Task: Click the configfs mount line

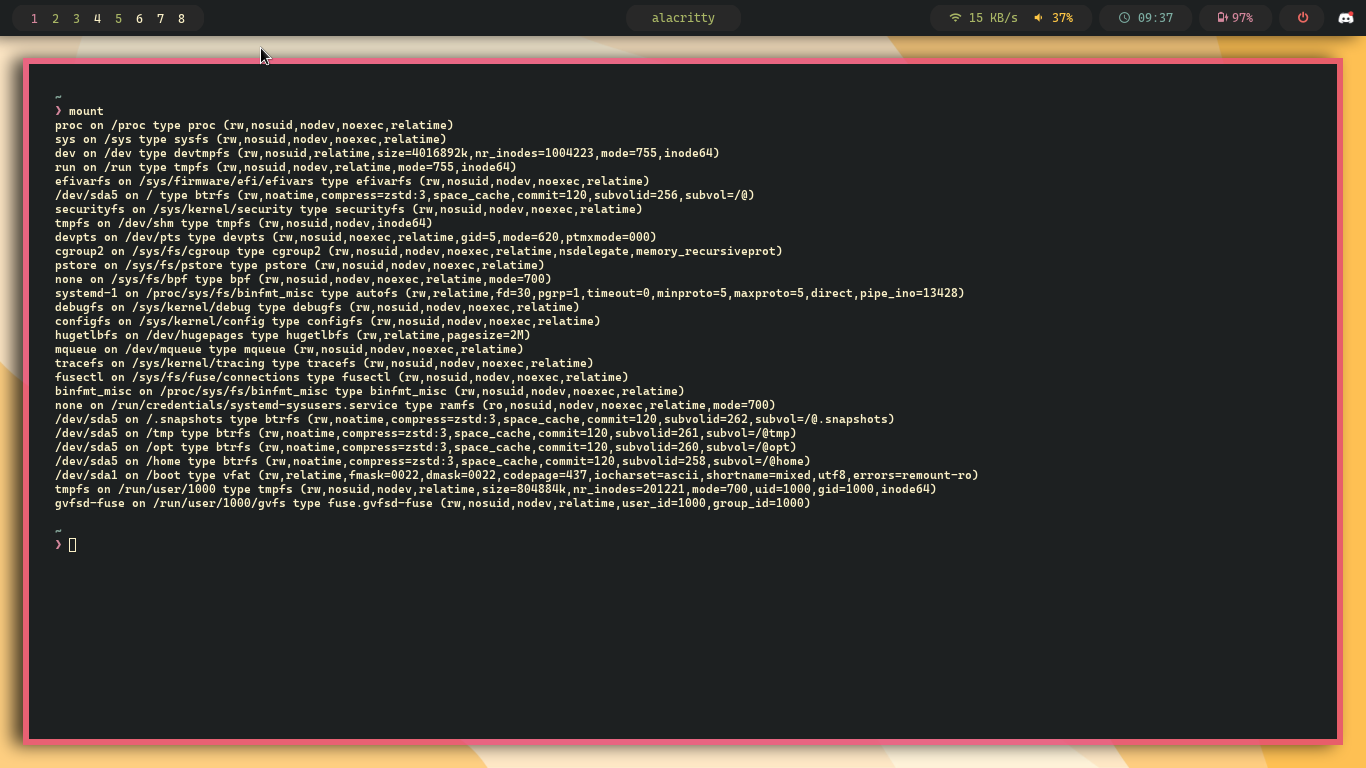Action: click(x=328, y=321)
